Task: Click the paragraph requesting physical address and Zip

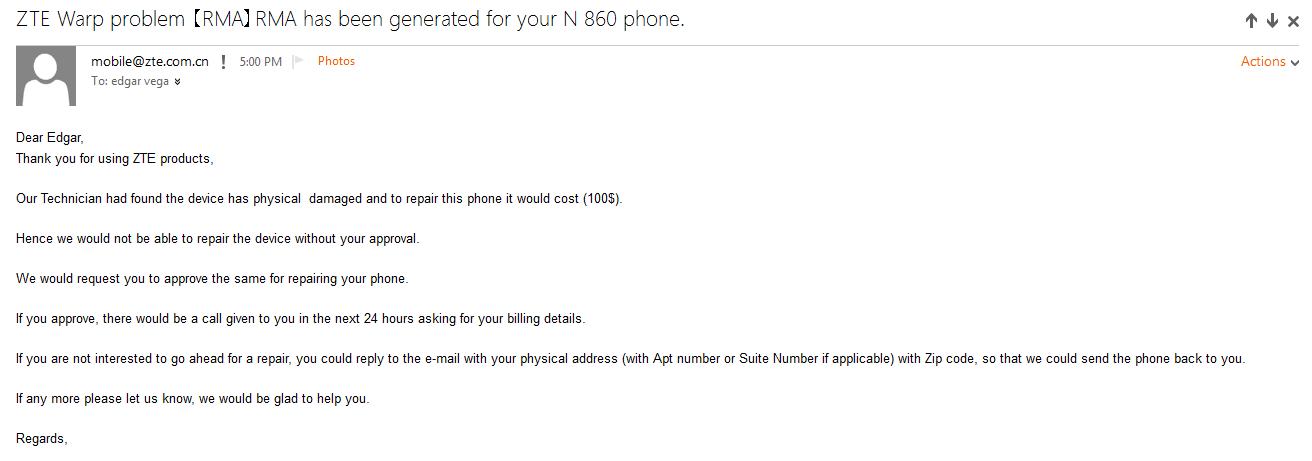Action: click(631, 359)
